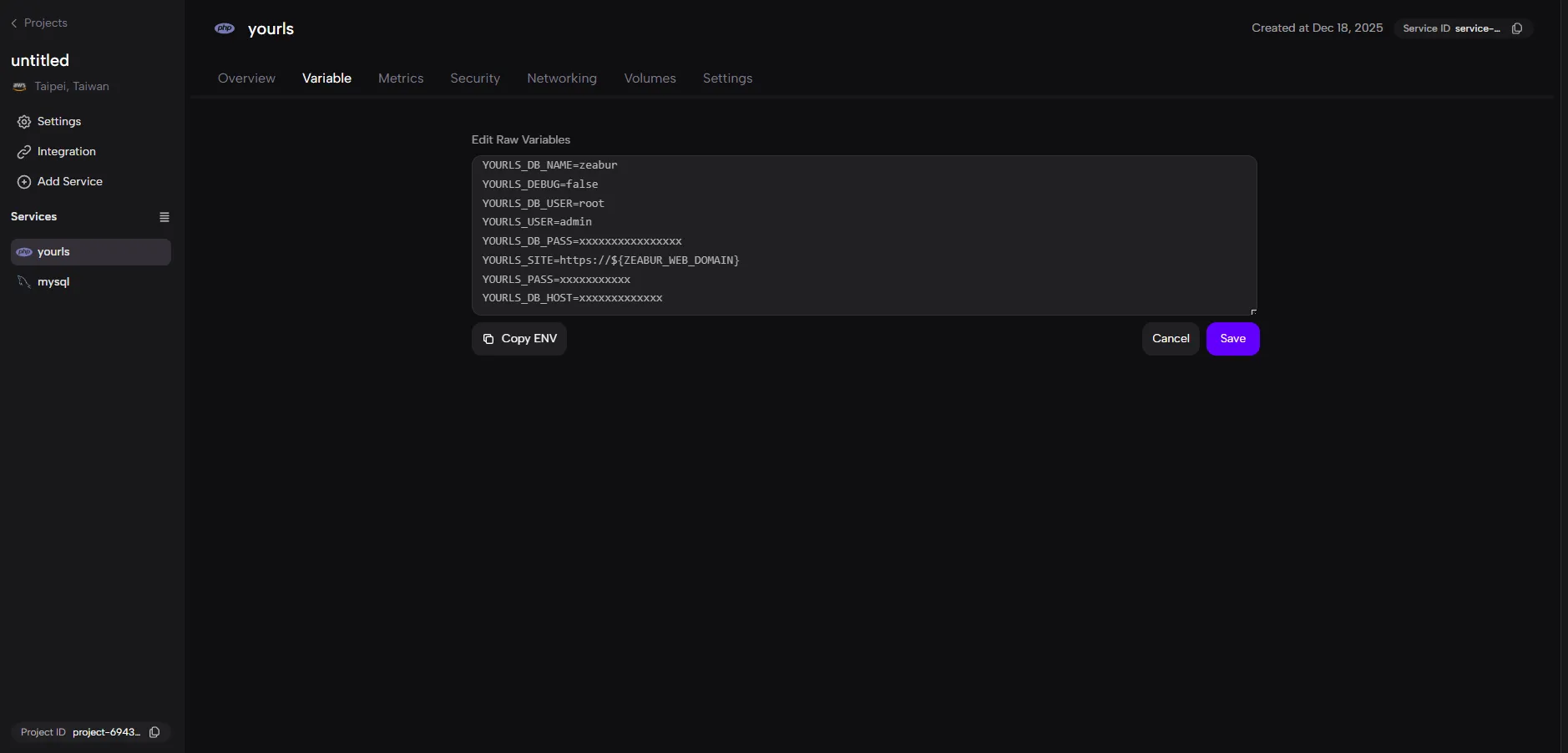Click the PHP icon beside the yourls title

(x=225, y=28)
